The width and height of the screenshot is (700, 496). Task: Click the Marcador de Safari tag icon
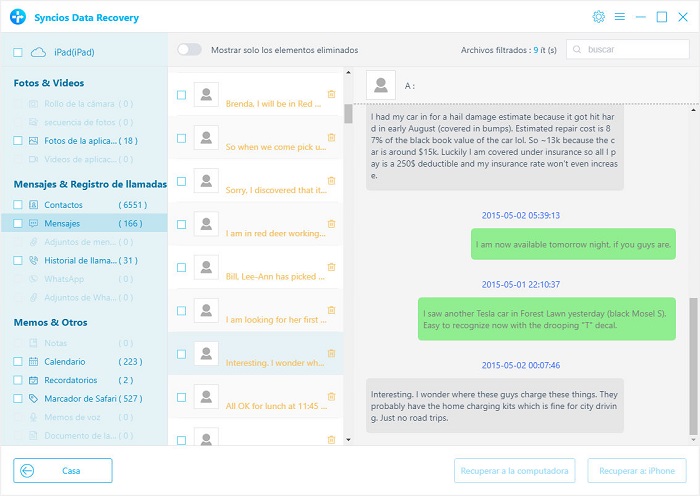[33, 398]
